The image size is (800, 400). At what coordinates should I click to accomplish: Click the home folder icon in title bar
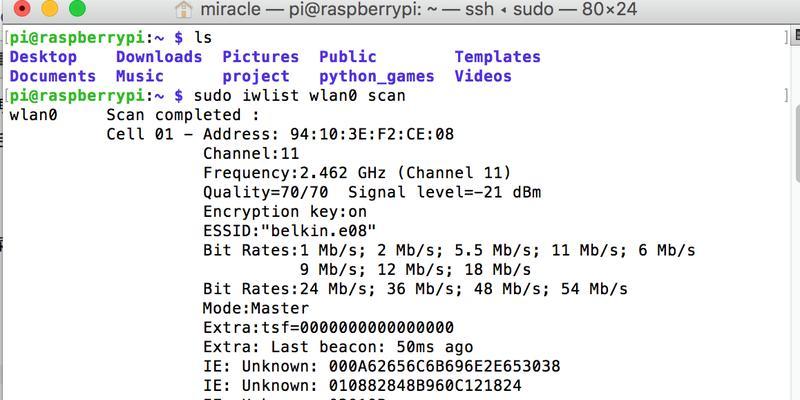[185, 10]
